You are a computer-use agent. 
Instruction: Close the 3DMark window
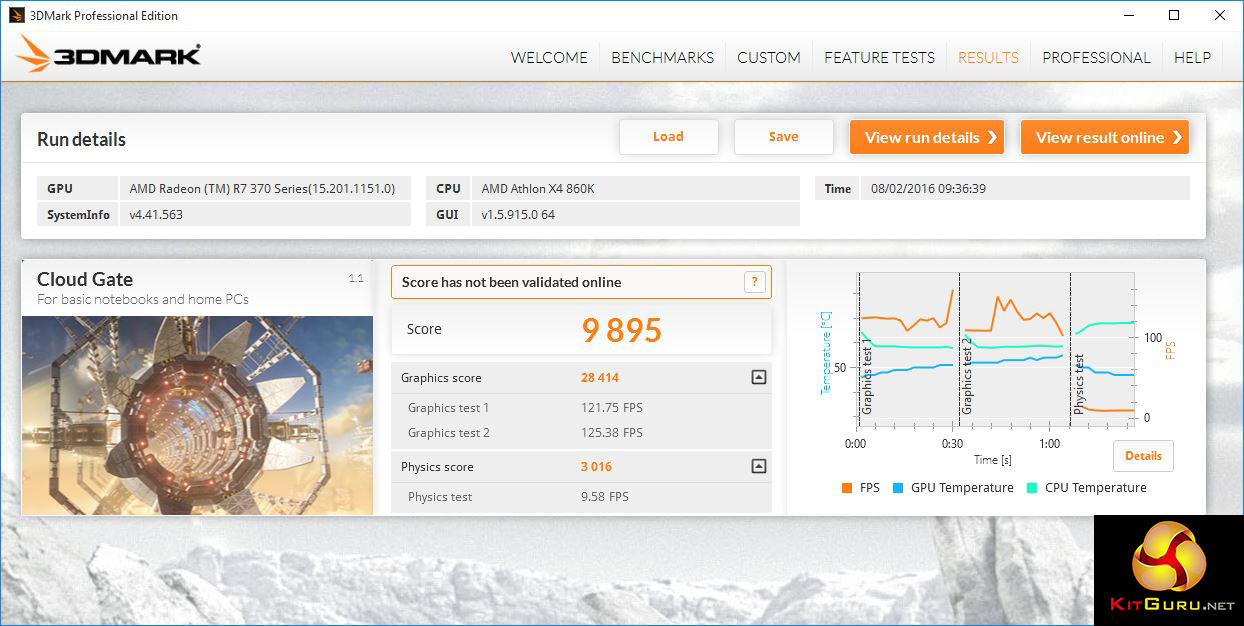coord(1220,15)
